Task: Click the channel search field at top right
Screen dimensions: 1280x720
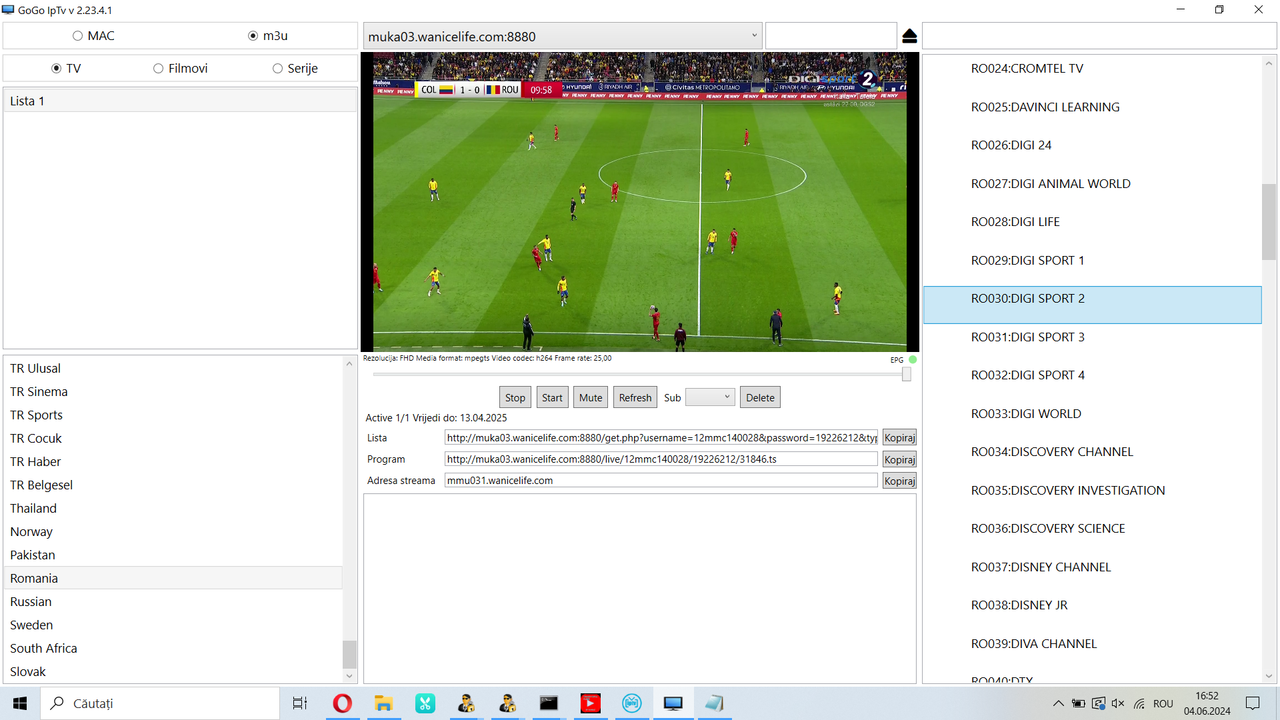Action: click(x=1099, y=36)
